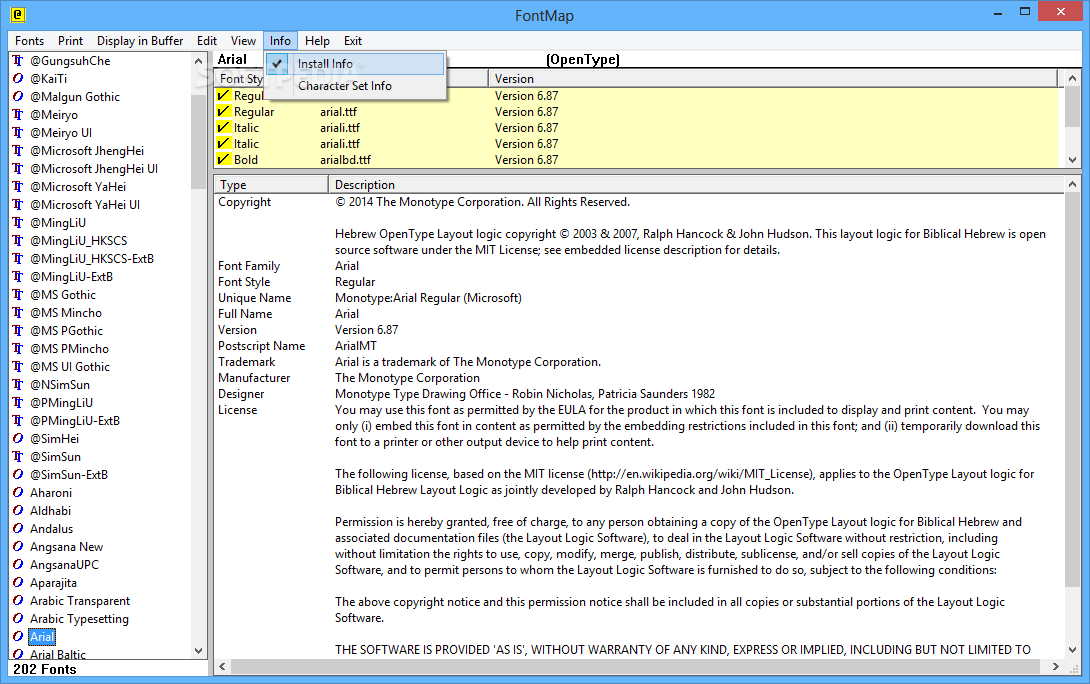Click the Type column header
Screen dimensions: 1090x684
(x=271, y=185)
